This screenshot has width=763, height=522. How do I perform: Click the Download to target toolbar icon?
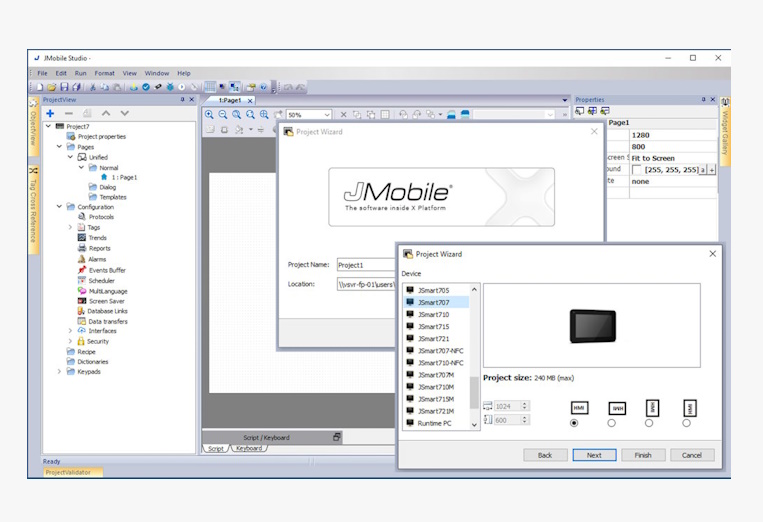tap(133, 87)
